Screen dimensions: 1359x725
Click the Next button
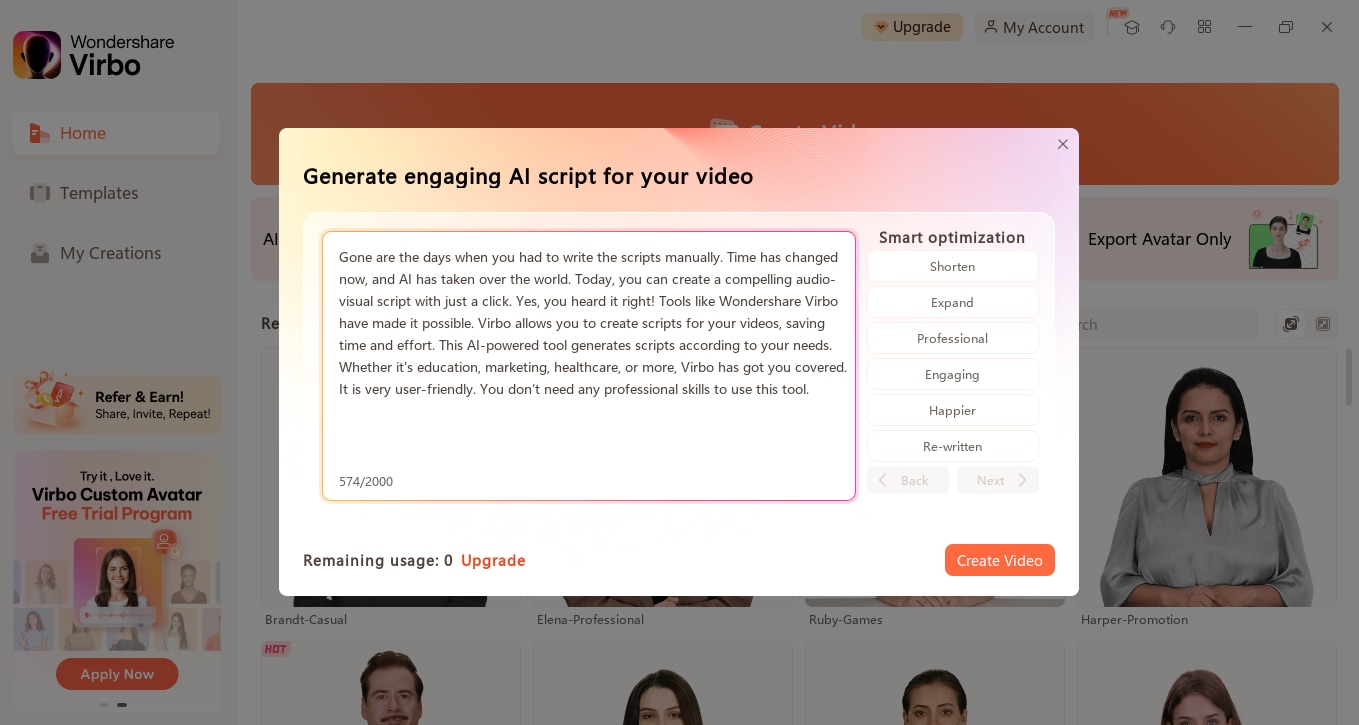point(998,480)
